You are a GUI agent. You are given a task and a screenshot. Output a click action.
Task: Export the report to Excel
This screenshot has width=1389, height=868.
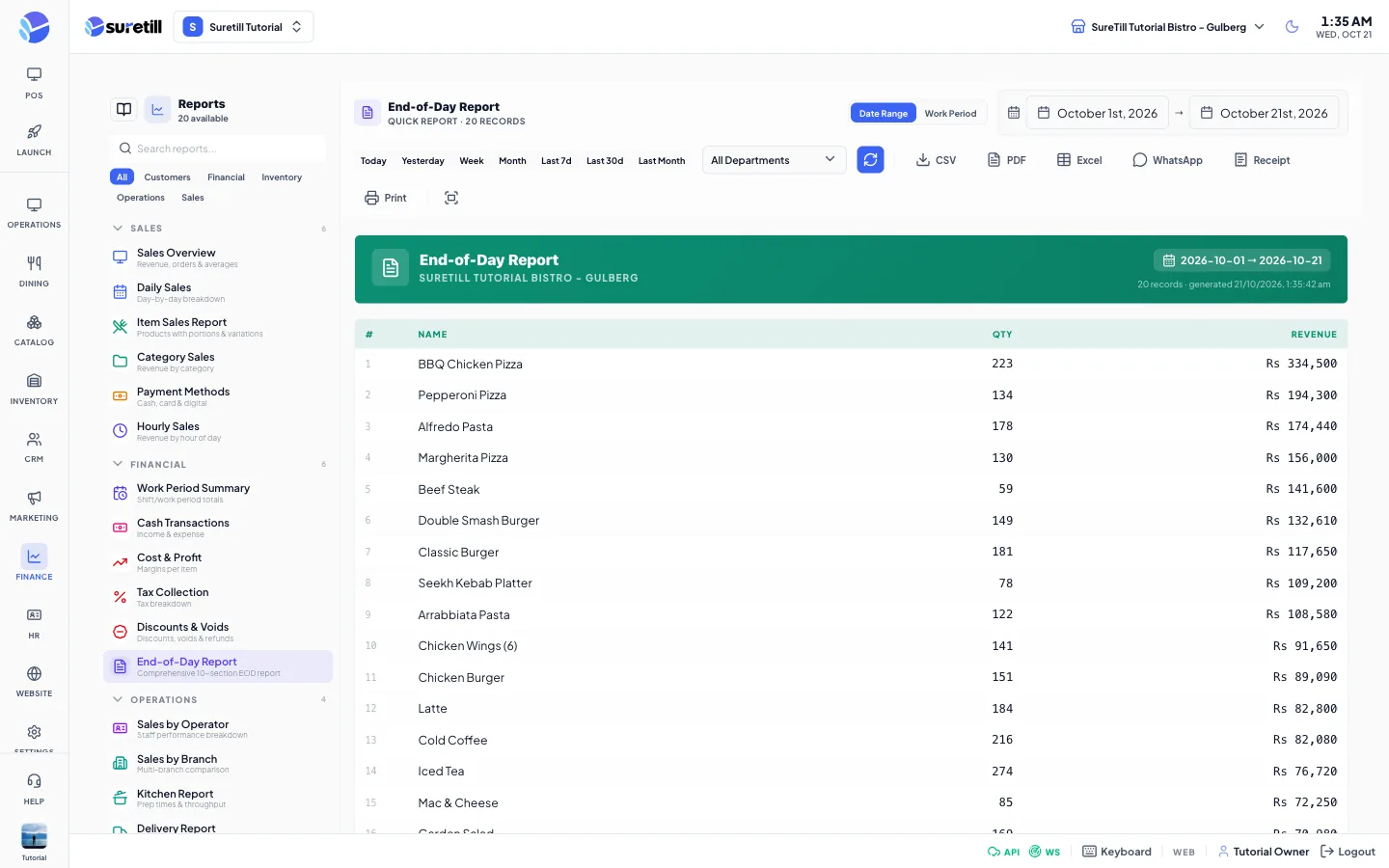tap(1079, 160)
